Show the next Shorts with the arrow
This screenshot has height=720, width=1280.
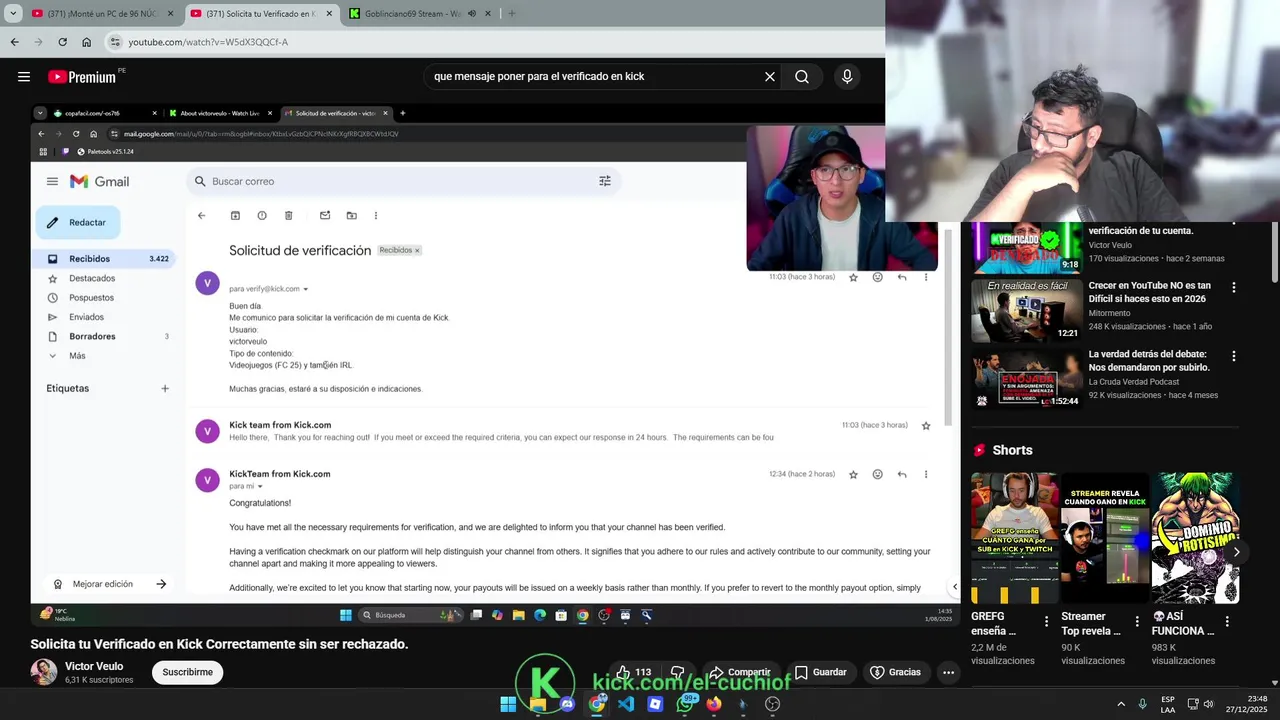[1236, 552]
